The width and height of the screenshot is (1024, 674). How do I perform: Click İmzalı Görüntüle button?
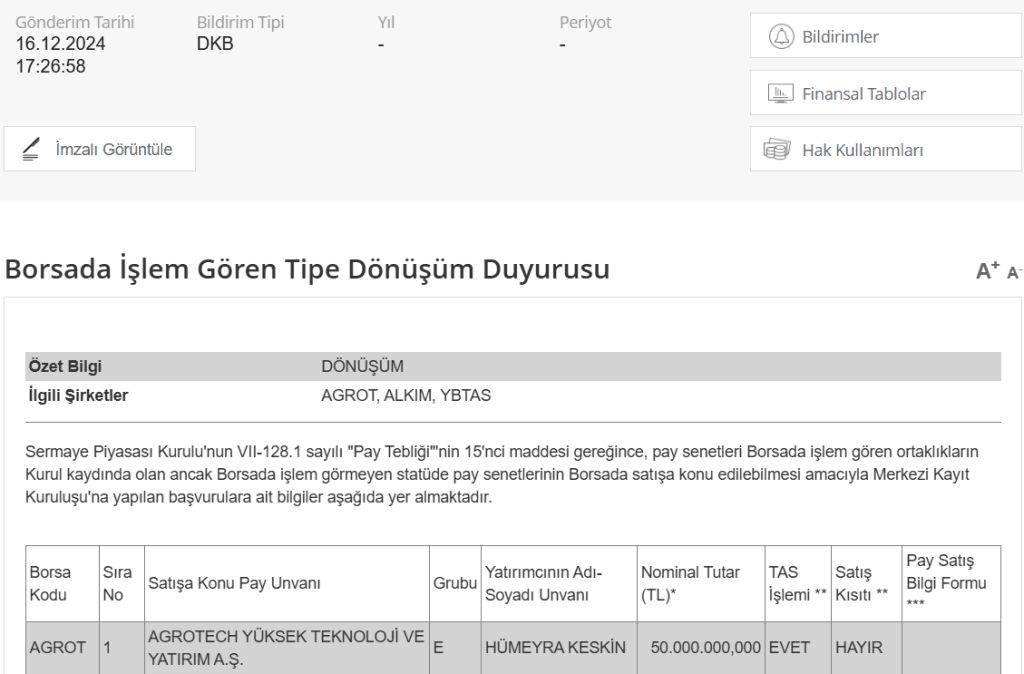click(x=100, y=149)
